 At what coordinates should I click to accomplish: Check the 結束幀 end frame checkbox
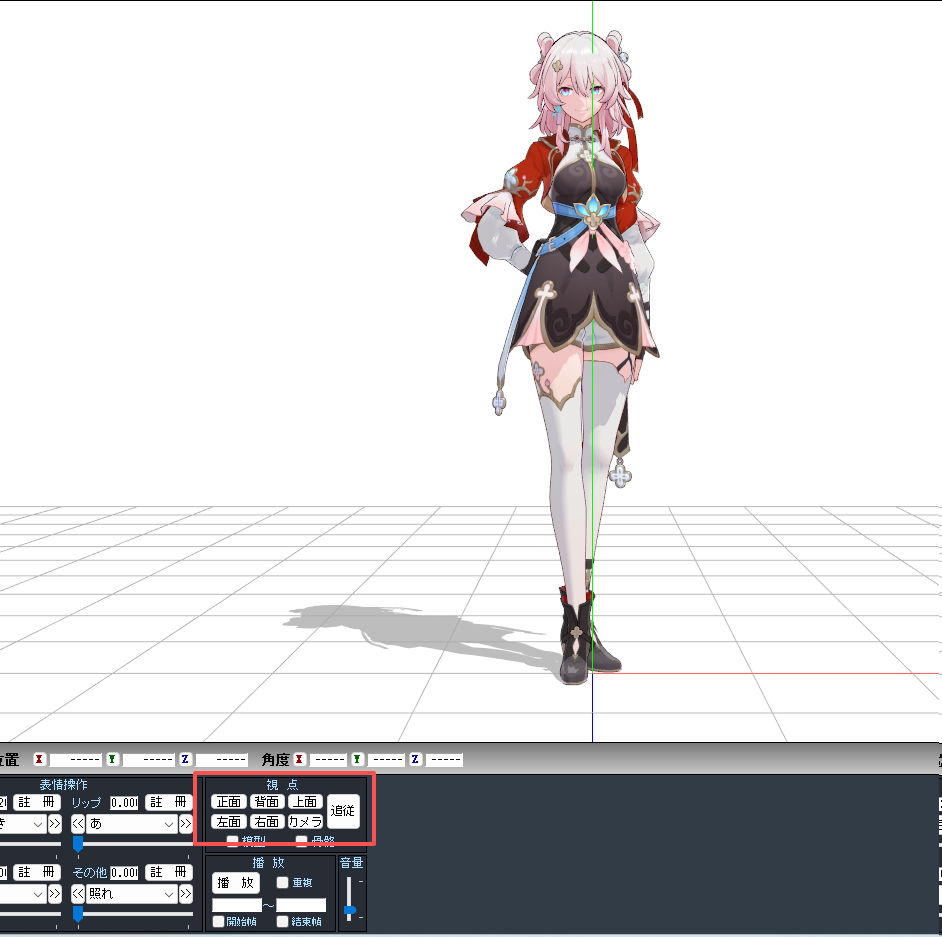pyautogui.click(x=283, y=922)
